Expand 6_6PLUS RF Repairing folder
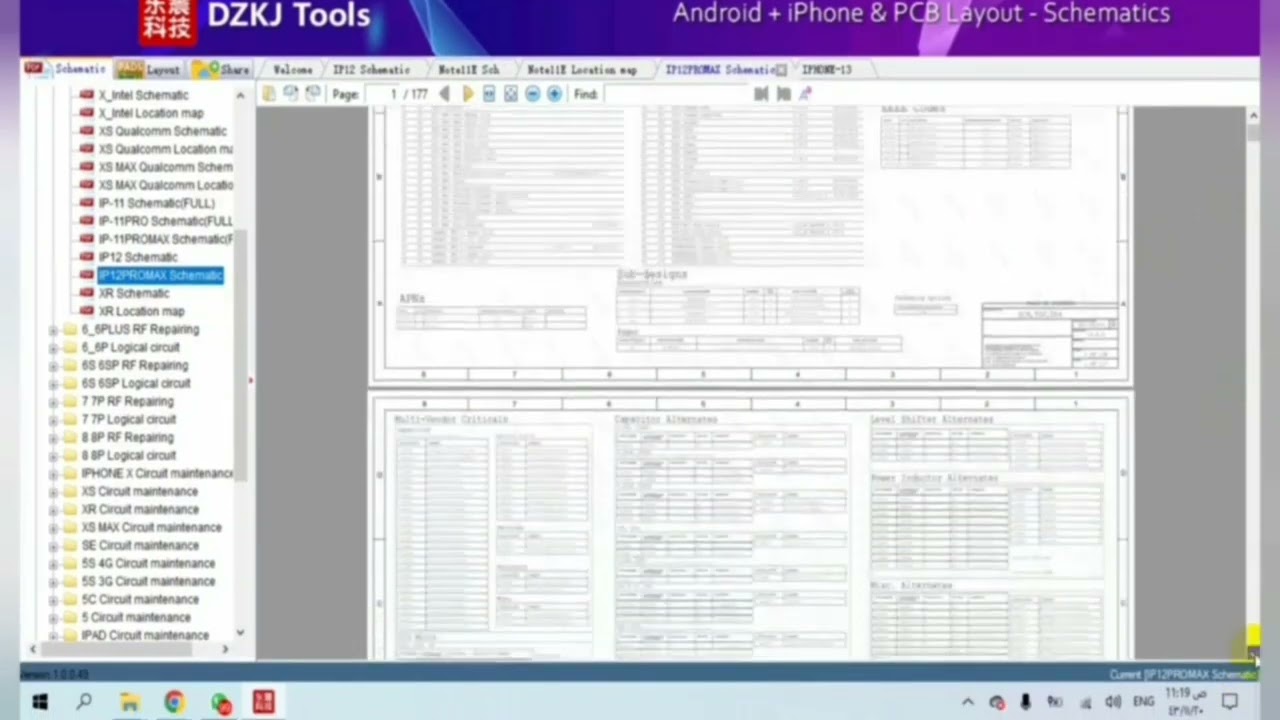 53,330
